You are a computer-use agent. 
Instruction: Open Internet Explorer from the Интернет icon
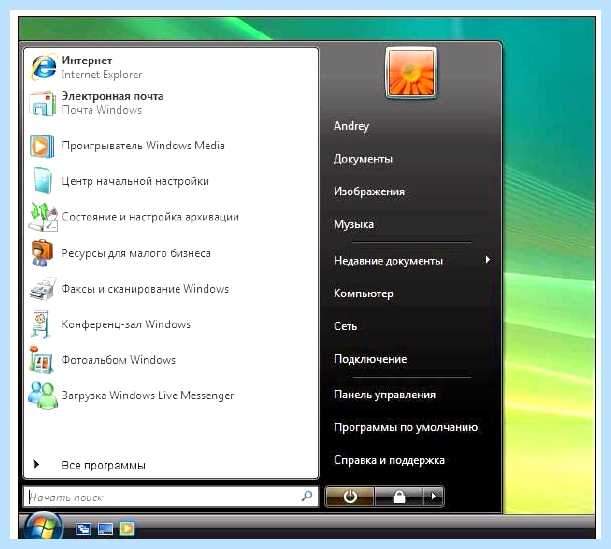[43, 67]
